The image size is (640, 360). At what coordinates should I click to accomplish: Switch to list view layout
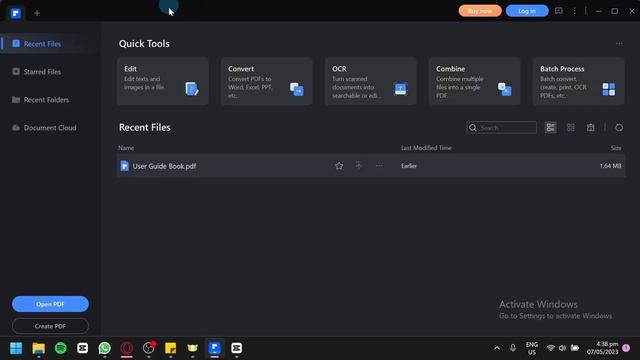tap(551, 128)
